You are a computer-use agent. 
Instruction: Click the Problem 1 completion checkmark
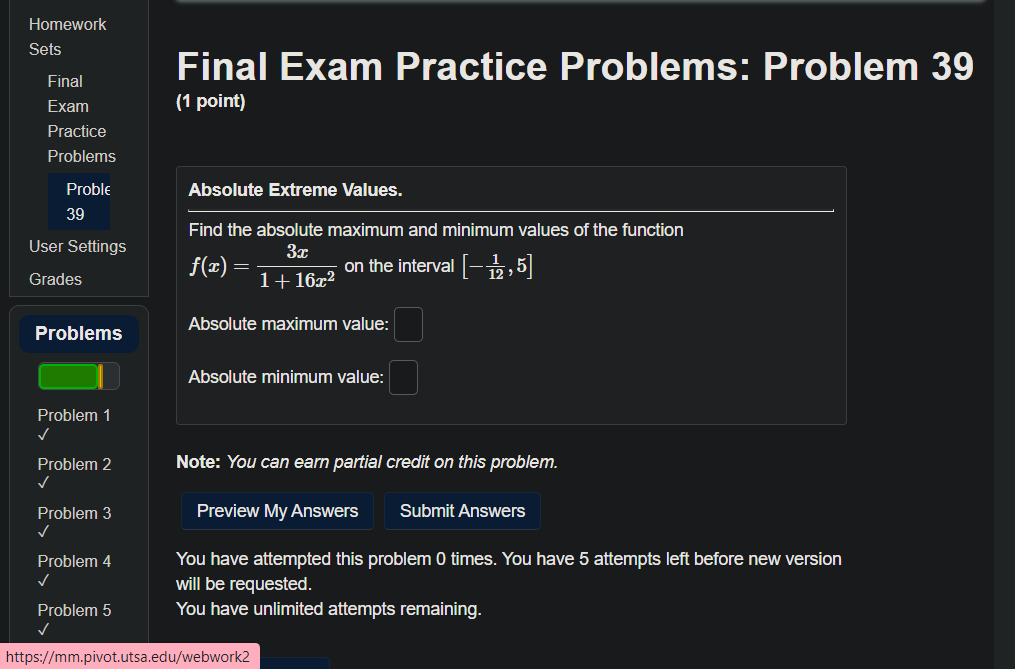point(42,433)
